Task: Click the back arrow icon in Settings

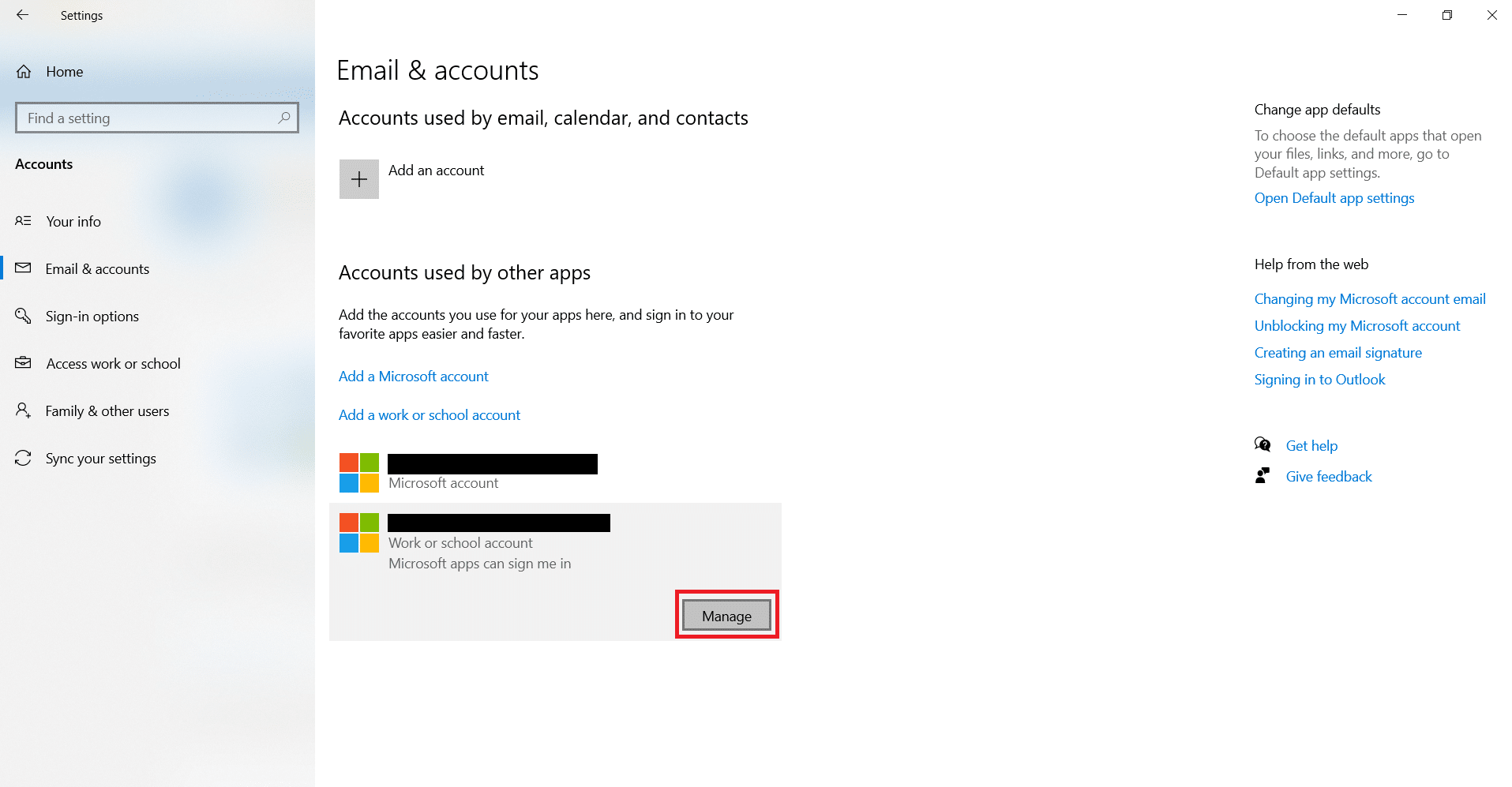Action: (x=22, y=15)
